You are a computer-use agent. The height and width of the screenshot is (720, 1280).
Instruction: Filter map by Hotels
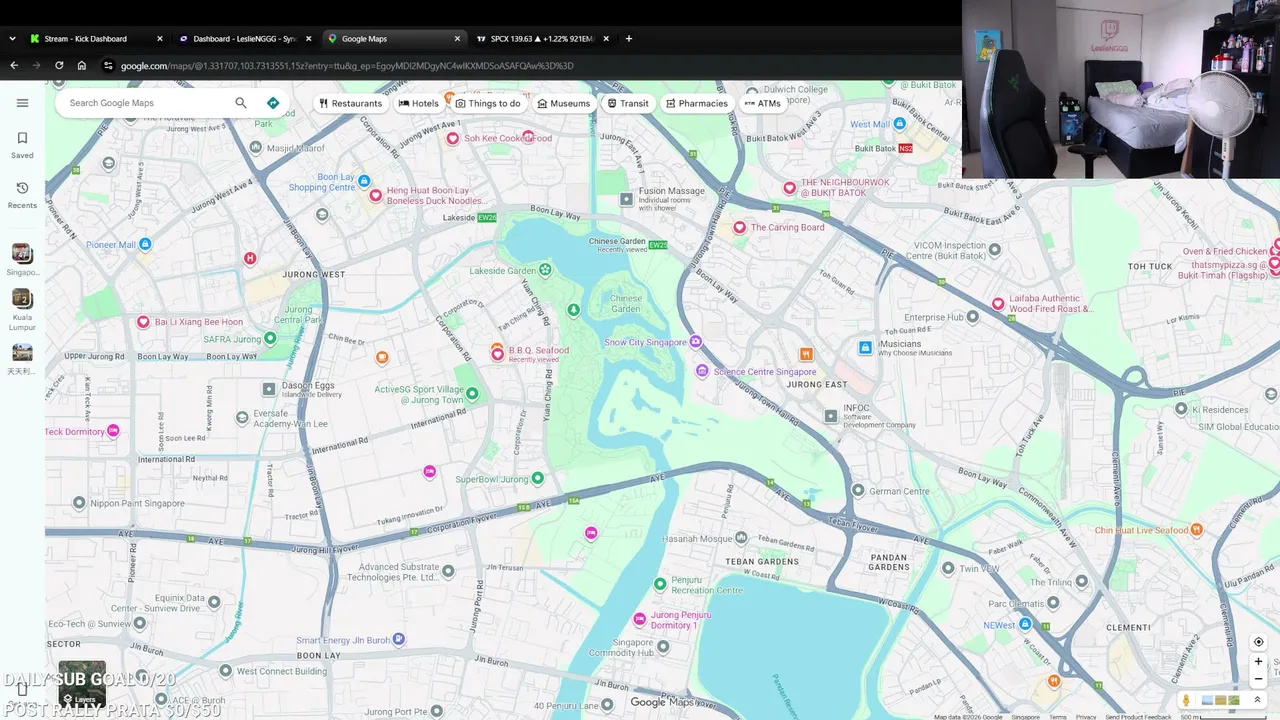(419, 103)
